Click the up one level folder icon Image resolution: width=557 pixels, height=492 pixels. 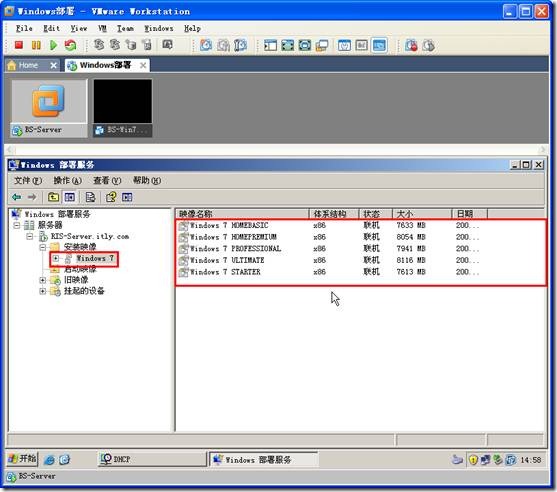54,197
